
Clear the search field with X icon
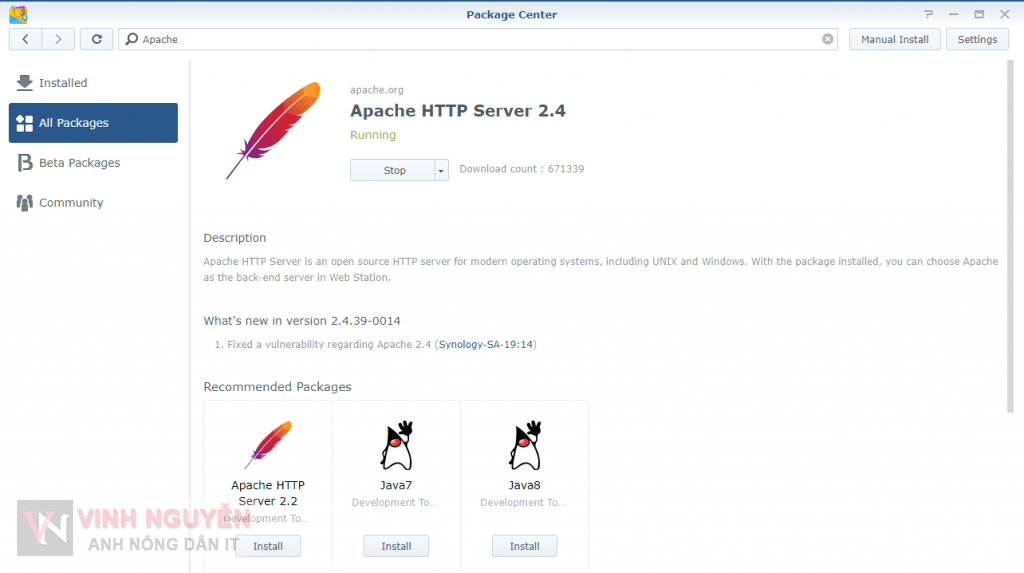(x=828, y=39)
